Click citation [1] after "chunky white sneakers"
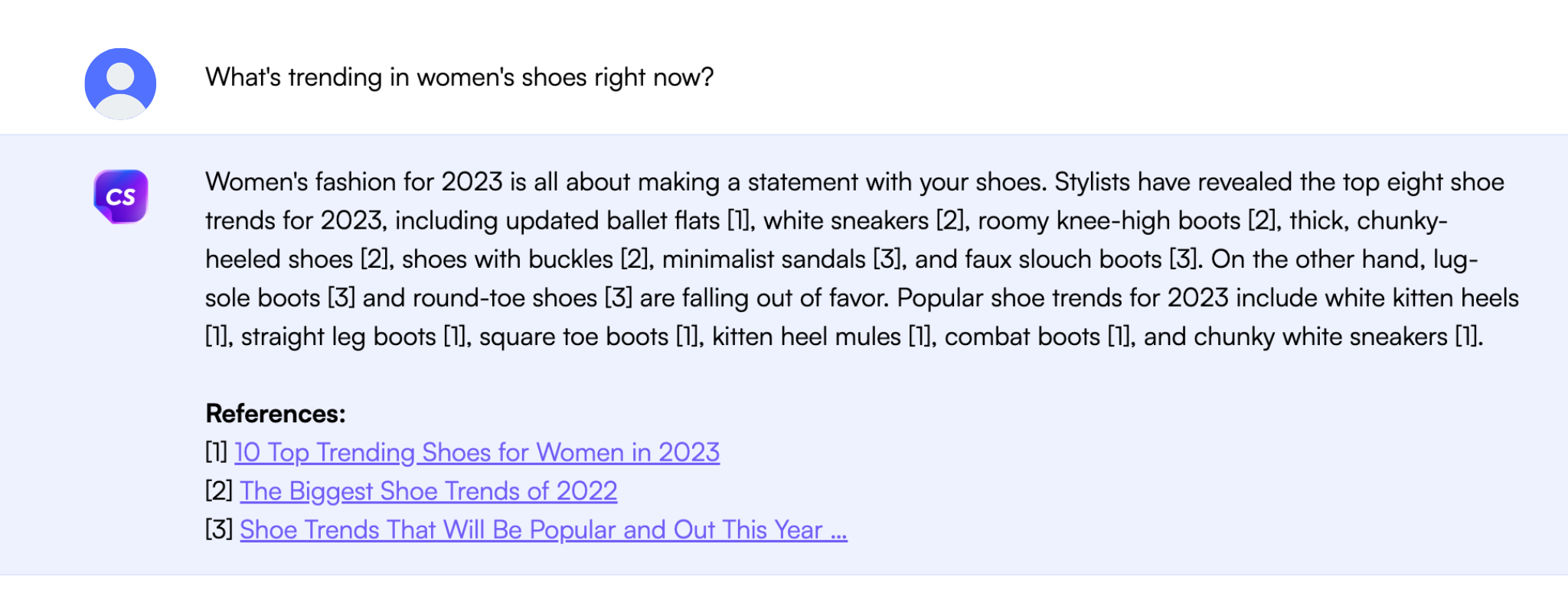Image resolution: width=1568 pixels, height=609 pixels. coord(1467,337)
